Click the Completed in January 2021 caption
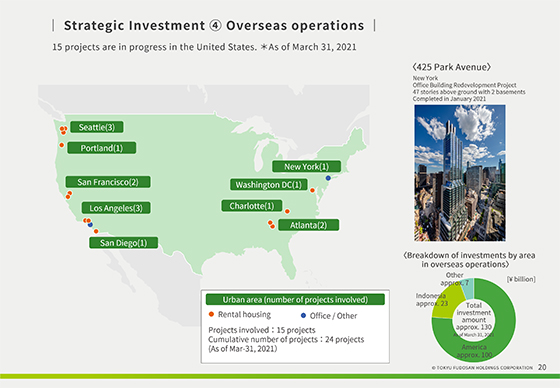The image size is (560, 388). click(x=449, y=99)
